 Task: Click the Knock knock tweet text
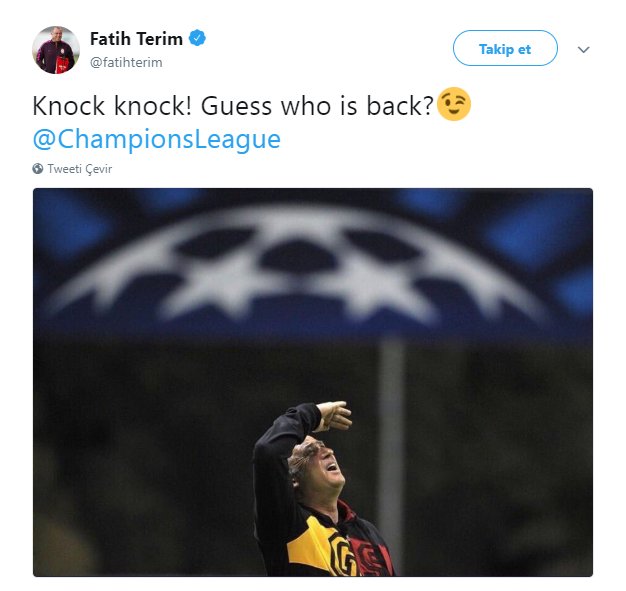[233, 106]
